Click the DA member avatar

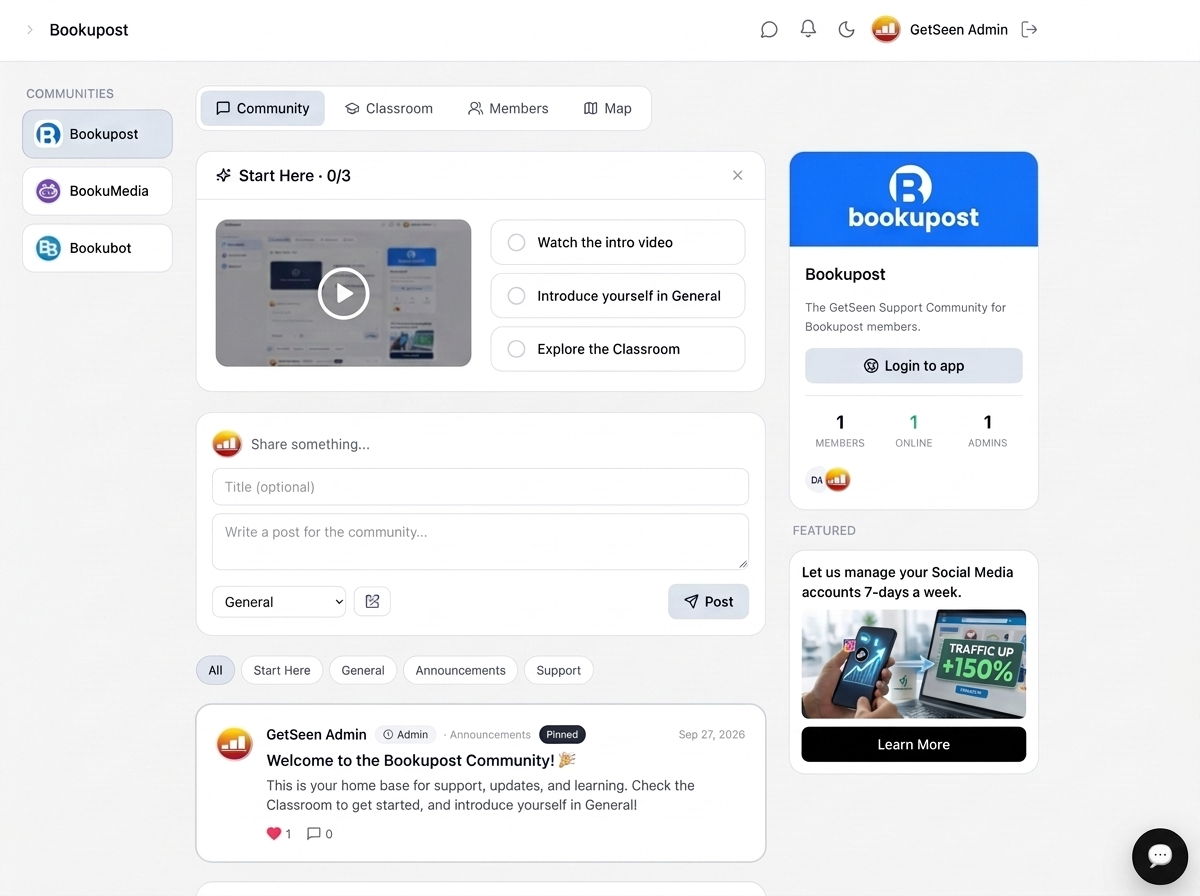[816, 480]
